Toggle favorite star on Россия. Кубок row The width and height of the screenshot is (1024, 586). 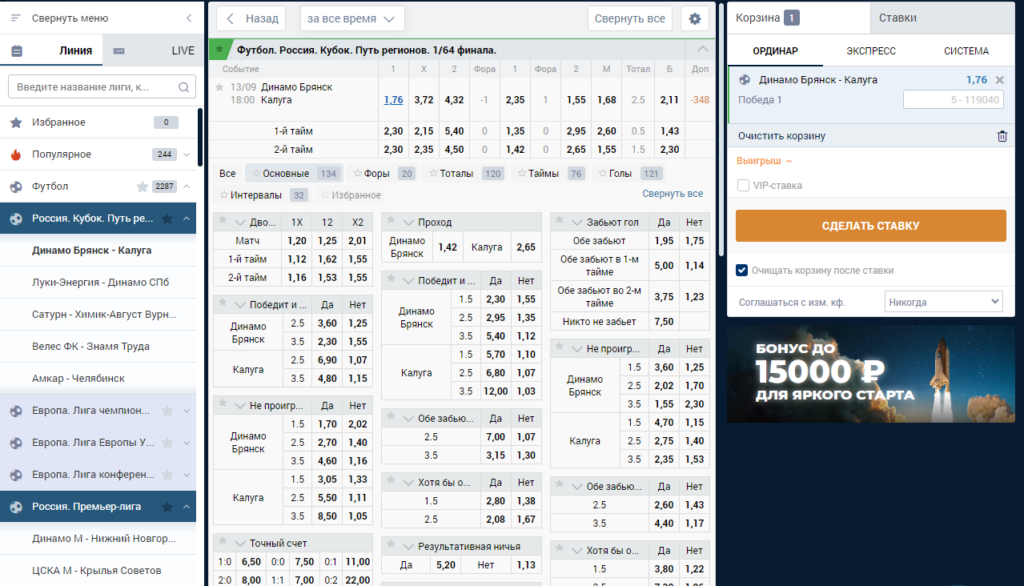[167, 218]
